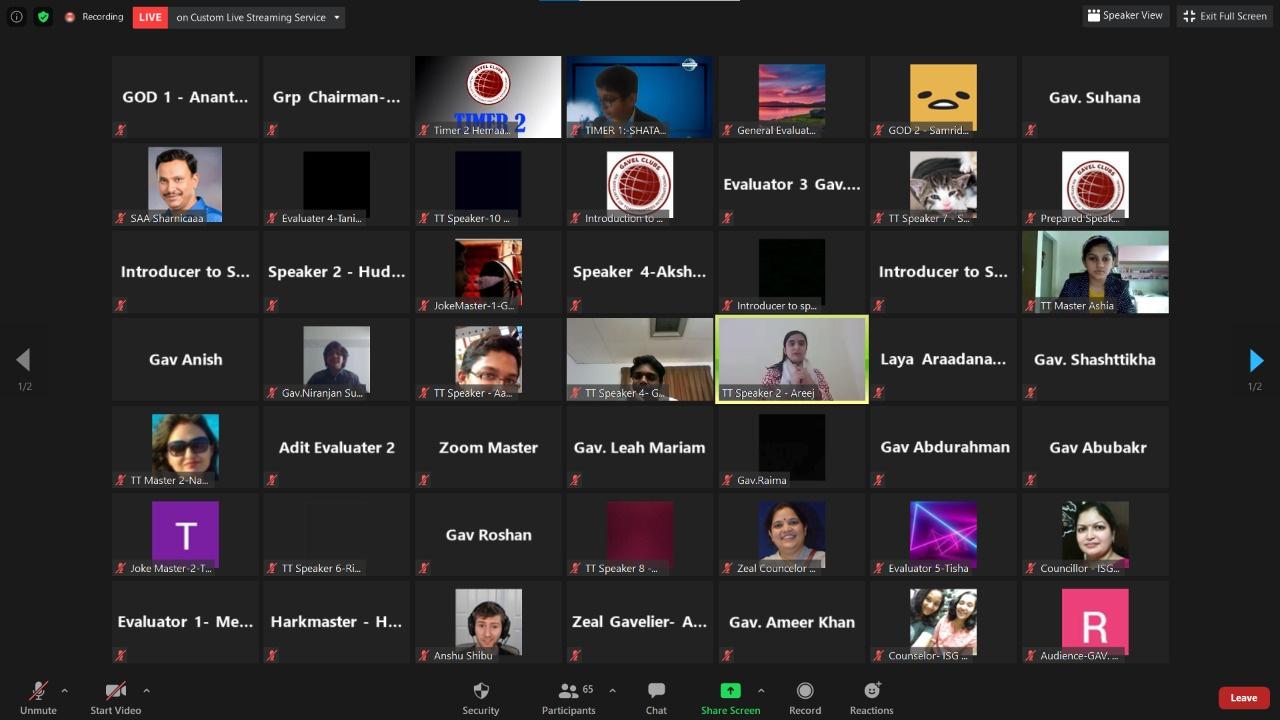Viewport: 1280px width, 720px height.
Task: Go to previous page of participants
Action: click(x=23, y=360)
